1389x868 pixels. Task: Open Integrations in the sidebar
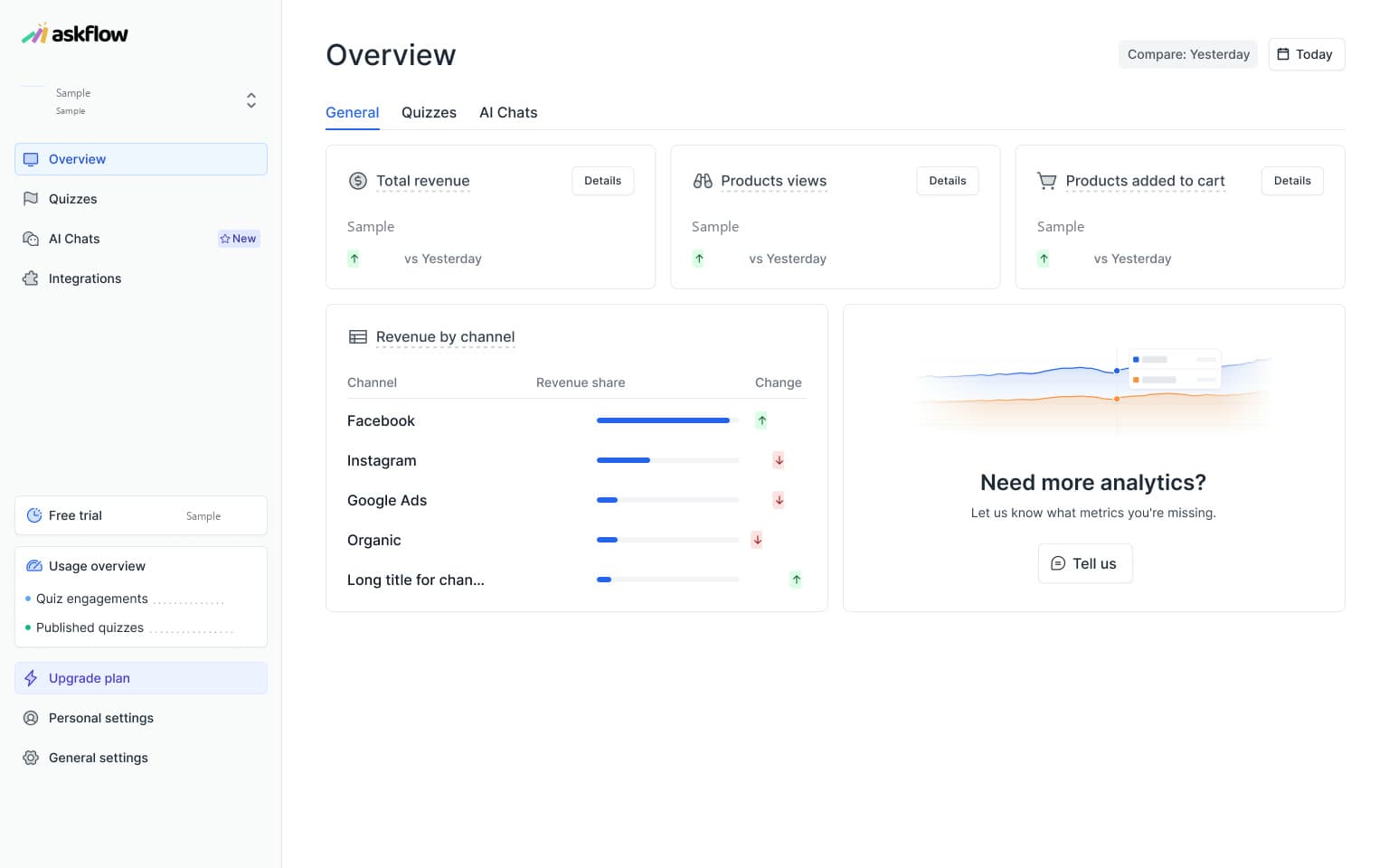[x=141, y=278]
